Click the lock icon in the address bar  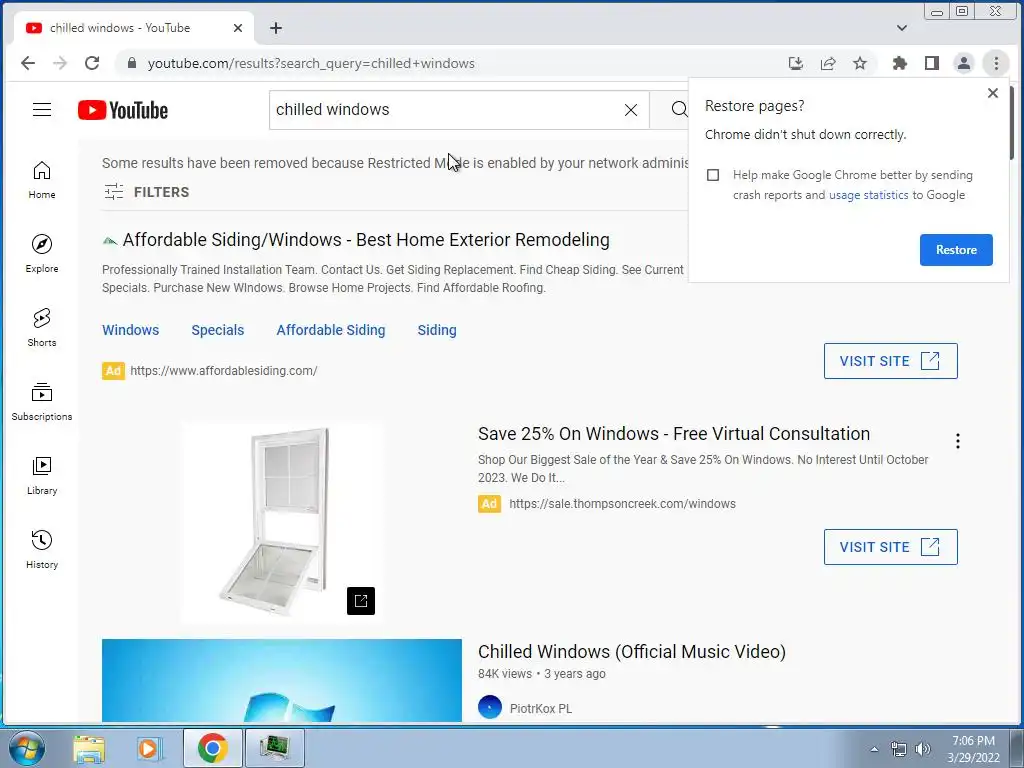(x=132, y=63)
